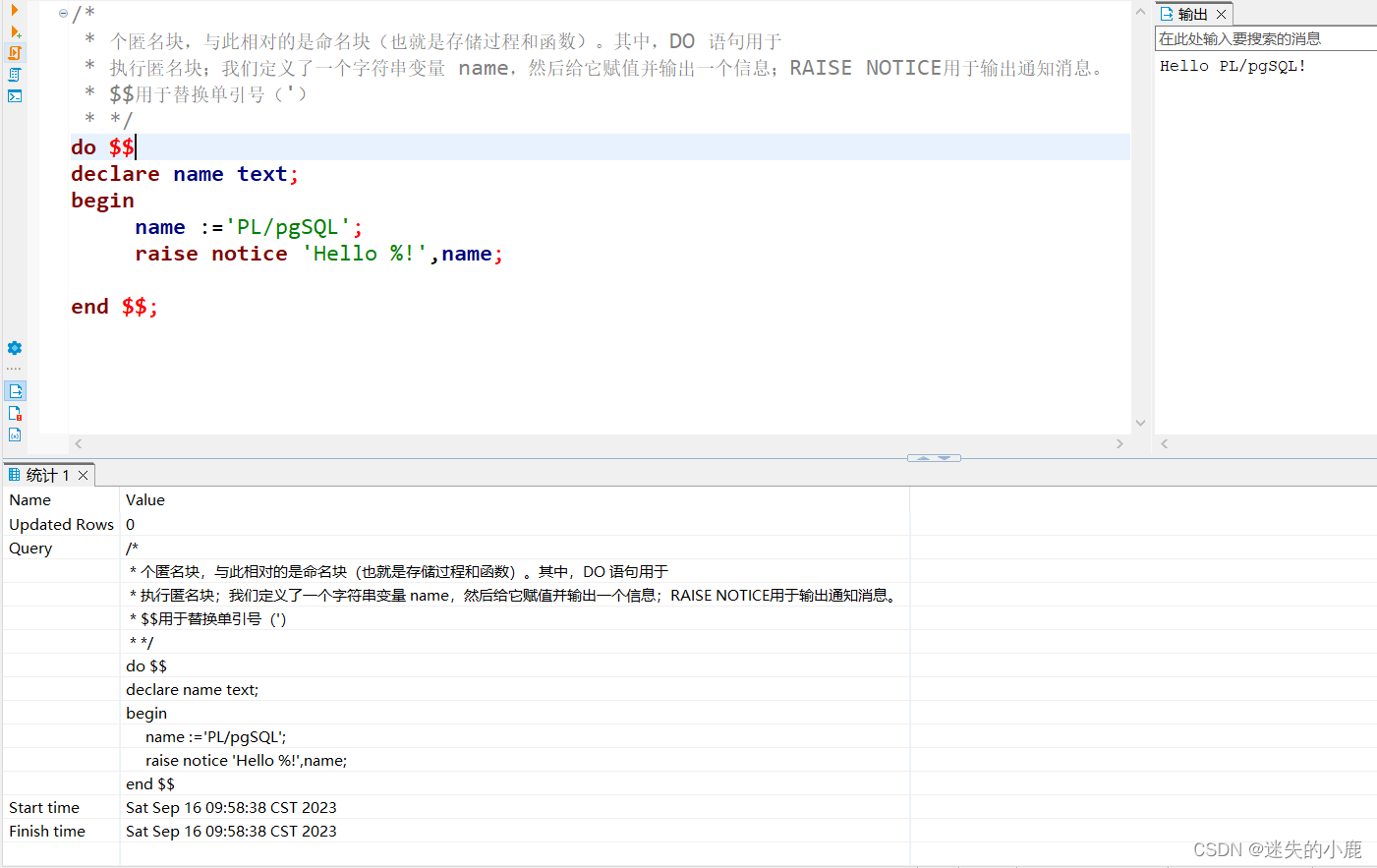The image size is (1377, 868).
Task: Click the 'begin' keyword line in editor
Action: pyautogui.click(x=102, y=201)
